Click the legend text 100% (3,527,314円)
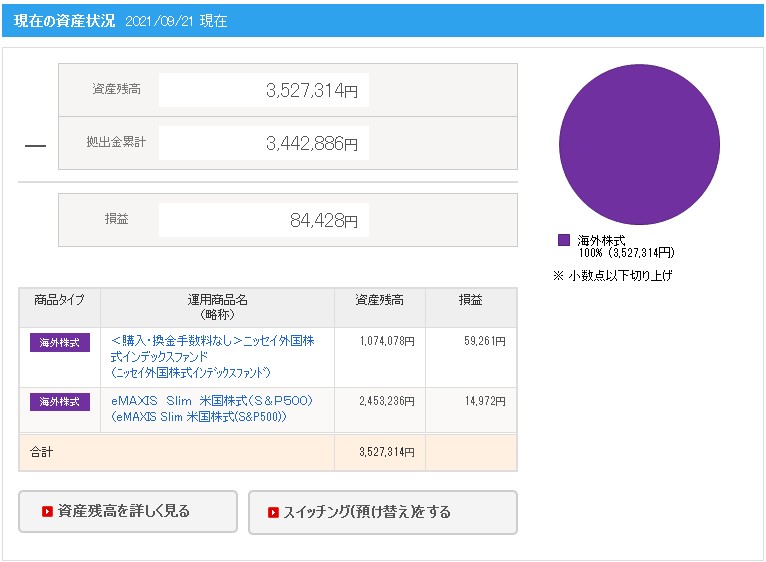 (x=626, y=253)
